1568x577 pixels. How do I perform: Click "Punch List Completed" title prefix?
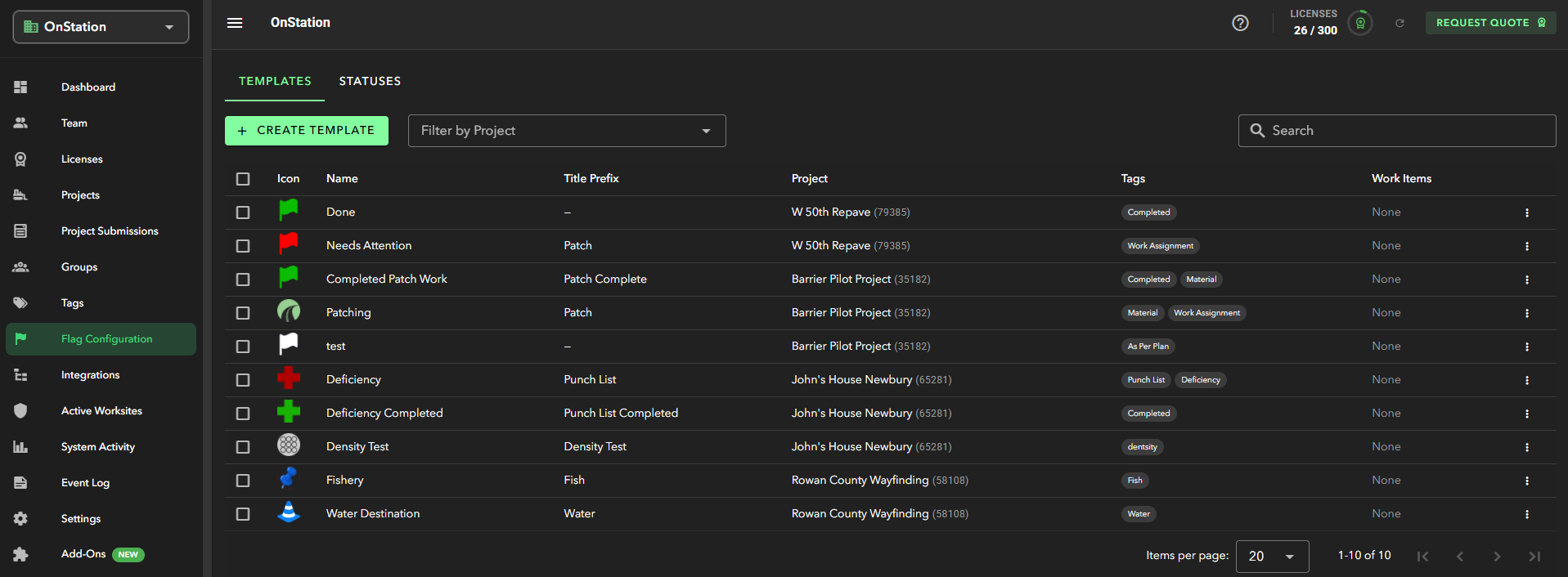pyautogui.click(x=621, y=413)
